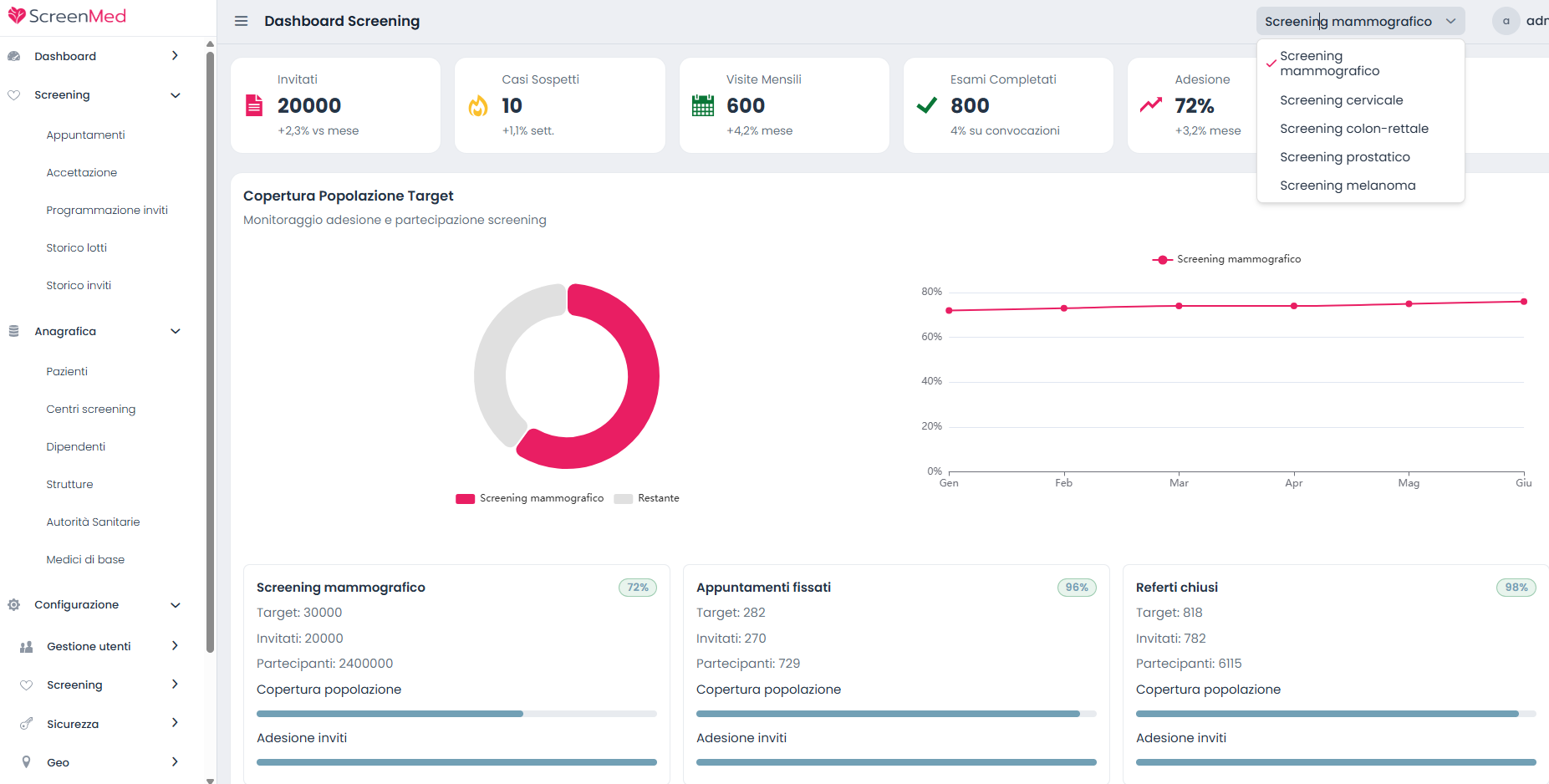Click the Esami Completati checkmark icon
The image size is (1549, 784).
[x=926, y=105]
